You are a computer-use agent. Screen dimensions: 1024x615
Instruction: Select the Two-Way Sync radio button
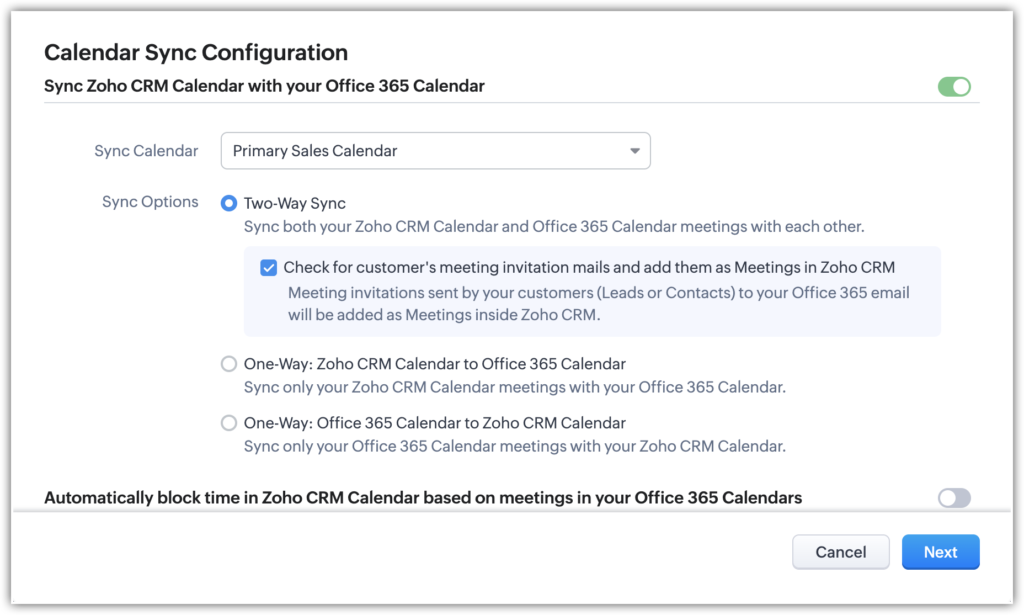coord(228,202)
